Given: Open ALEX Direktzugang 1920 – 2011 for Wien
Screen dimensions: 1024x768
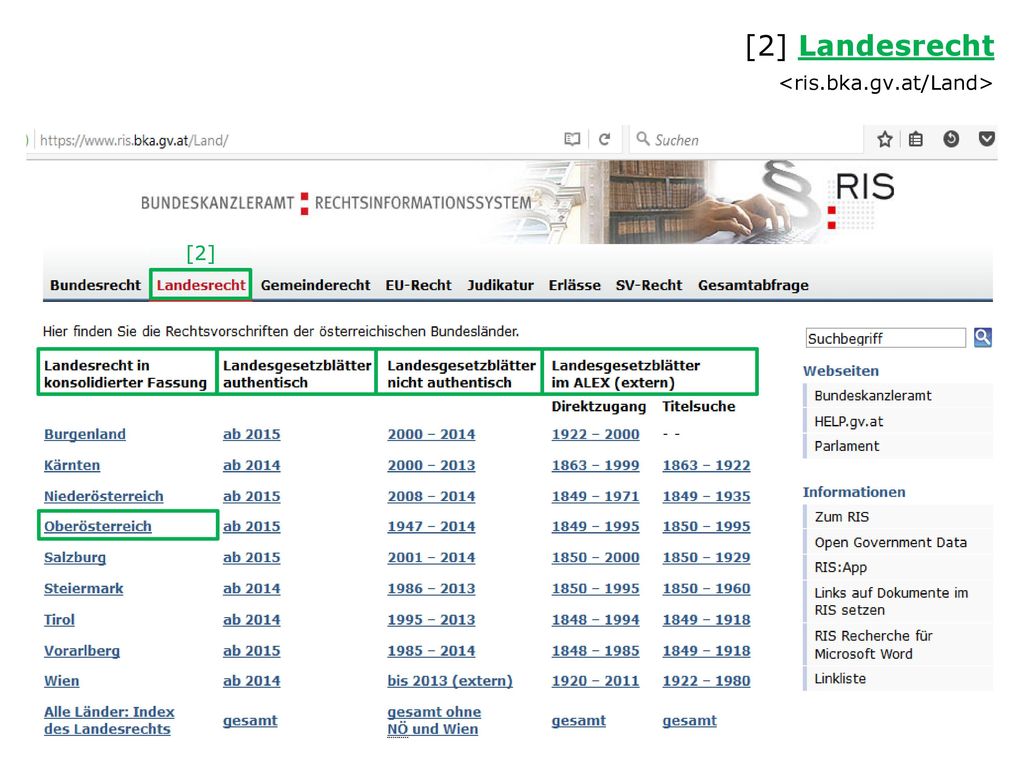Looking at the screenshot, I should point(596,681).
